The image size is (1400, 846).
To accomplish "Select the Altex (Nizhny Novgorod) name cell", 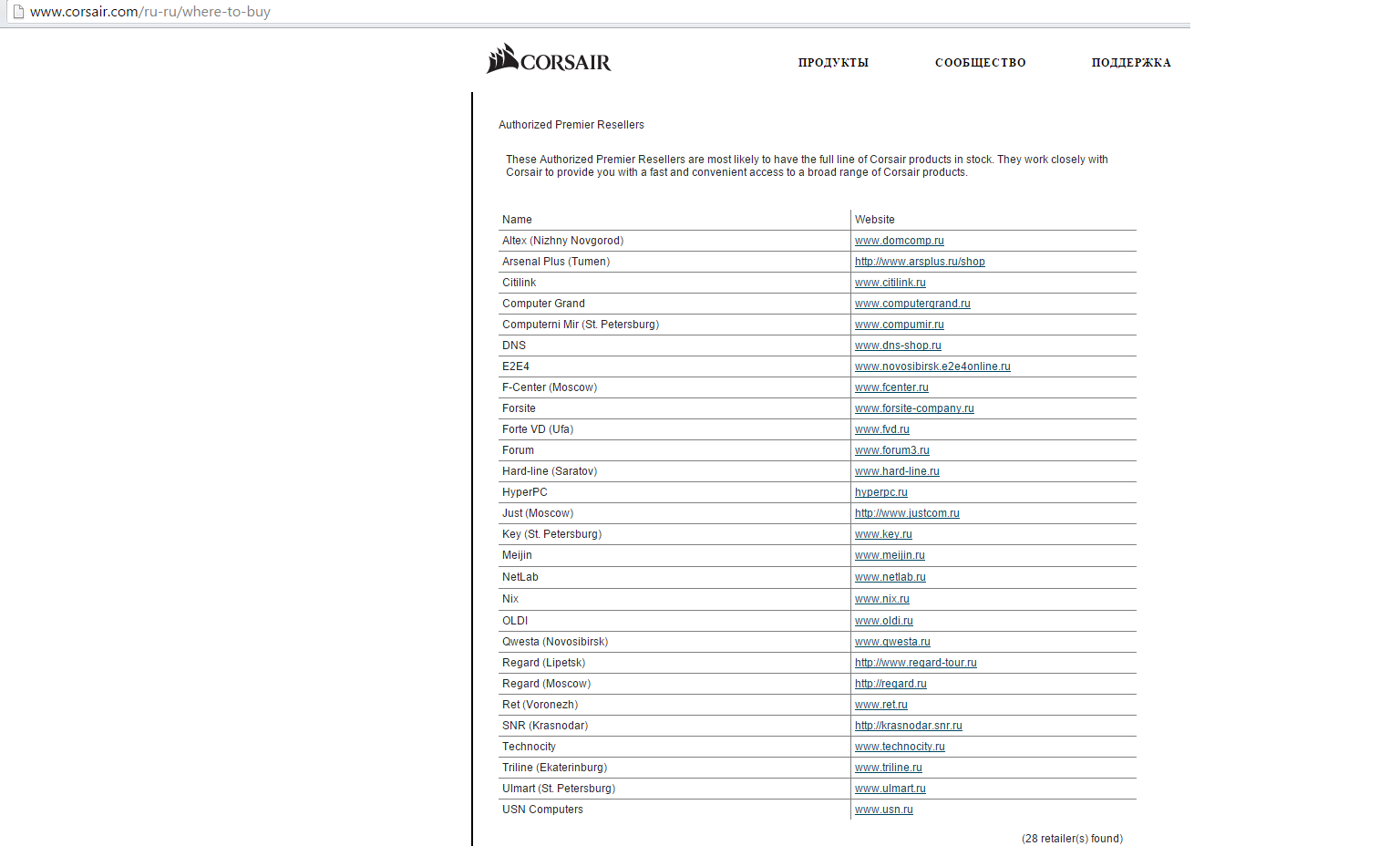I will [x=674, y=241].
